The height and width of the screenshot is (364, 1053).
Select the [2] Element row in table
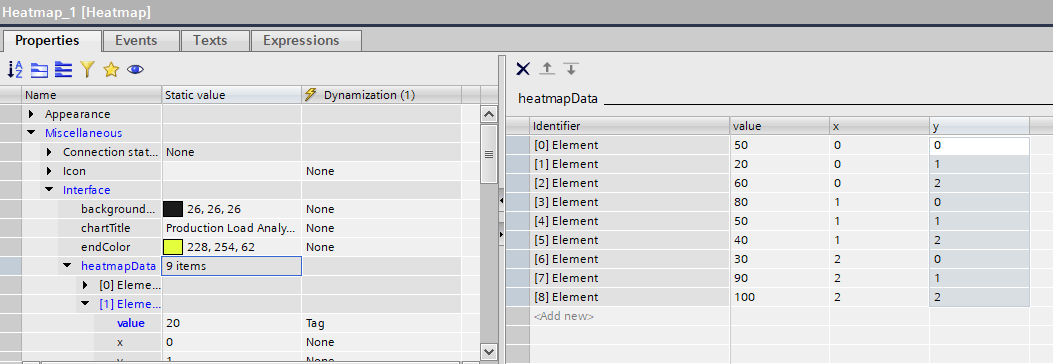click(629, 183)
